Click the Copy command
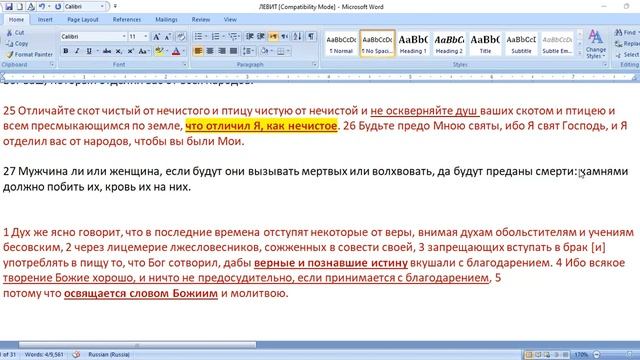This screenshot has width=640, height=360. coord(18,43)
